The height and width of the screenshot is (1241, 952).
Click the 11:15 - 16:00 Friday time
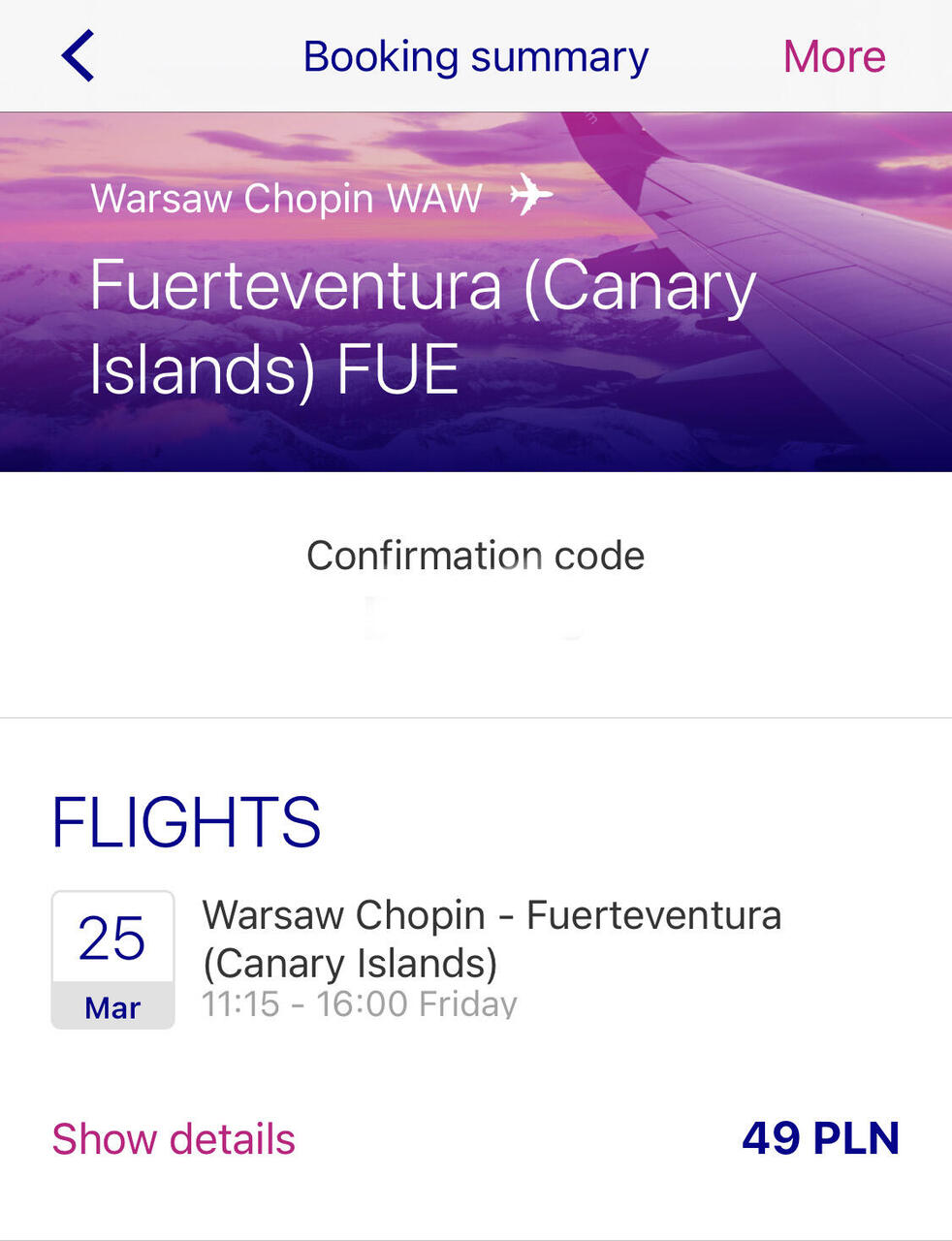360,1004
